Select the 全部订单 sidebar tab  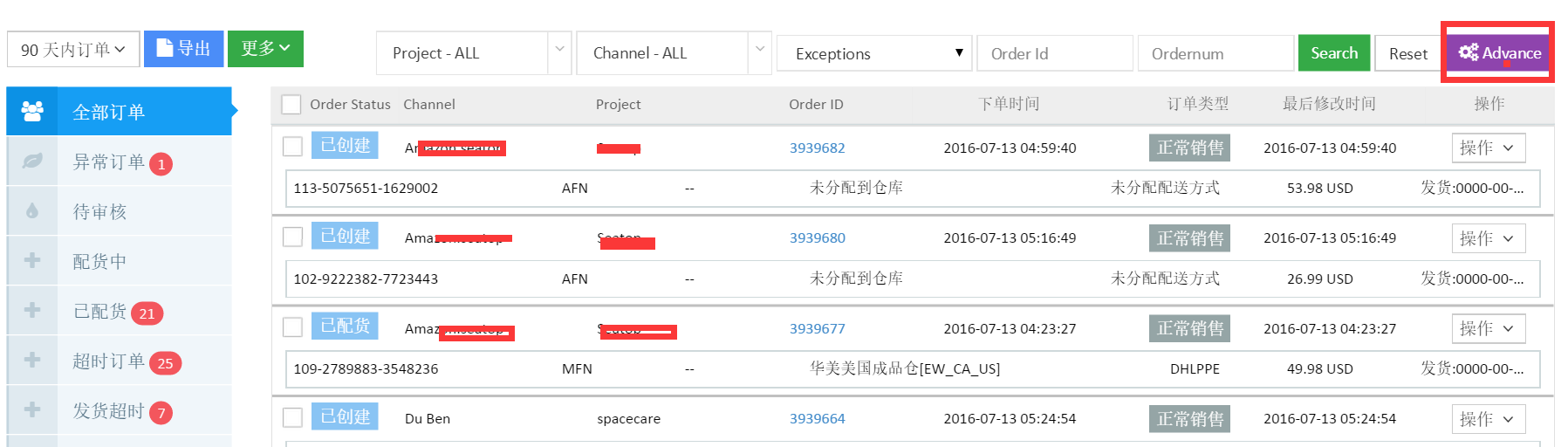click(x=119, y=111)
